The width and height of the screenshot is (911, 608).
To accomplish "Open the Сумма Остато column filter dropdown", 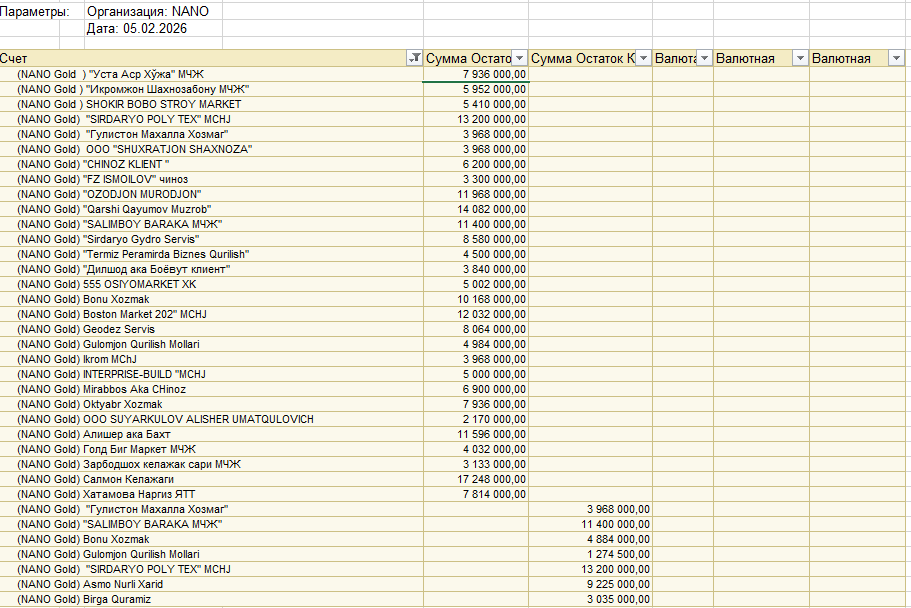I will click(519, 58).
